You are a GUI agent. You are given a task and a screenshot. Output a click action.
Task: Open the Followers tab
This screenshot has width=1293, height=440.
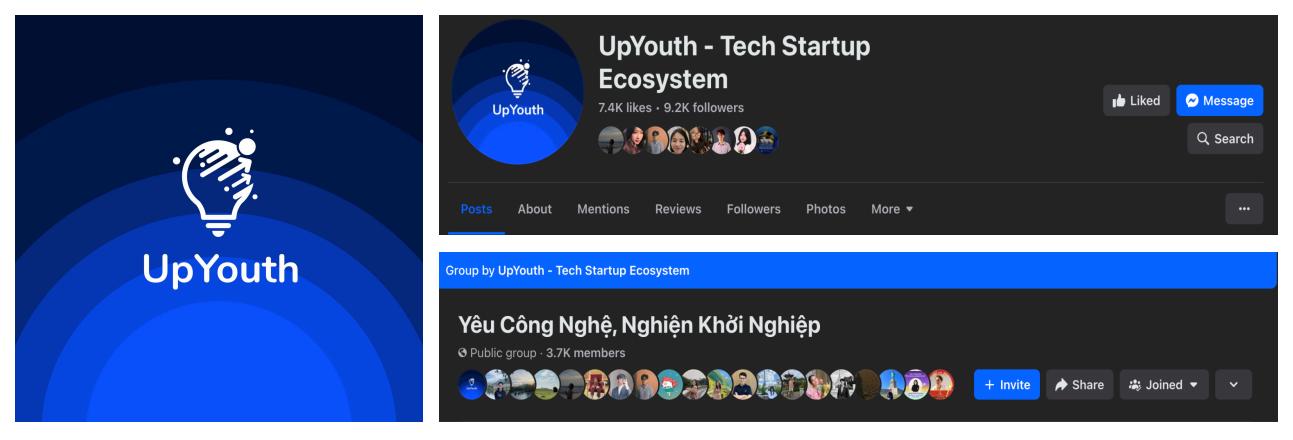click(x=754, y=209)
